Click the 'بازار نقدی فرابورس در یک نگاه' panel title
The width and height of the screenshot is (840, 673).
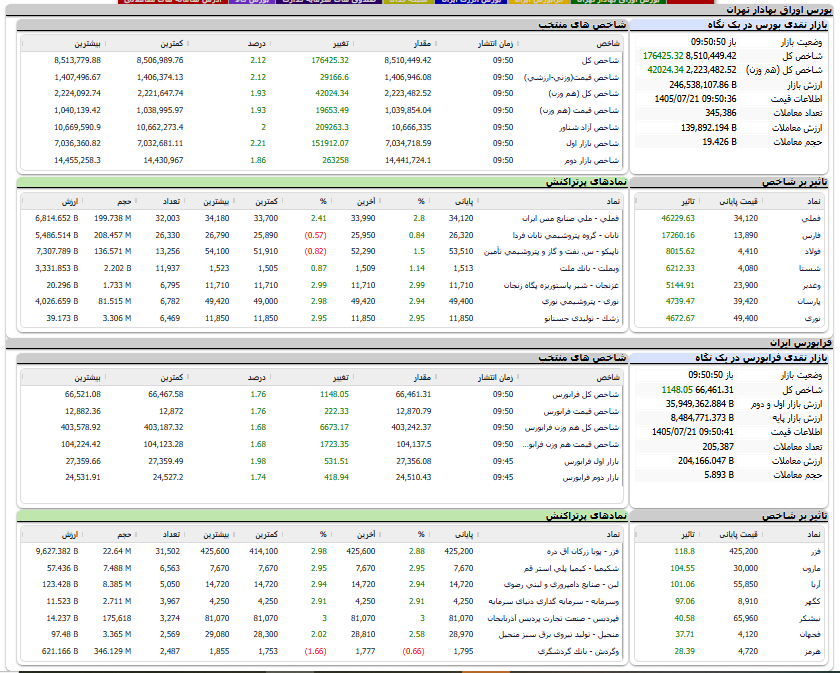[761, 357]
